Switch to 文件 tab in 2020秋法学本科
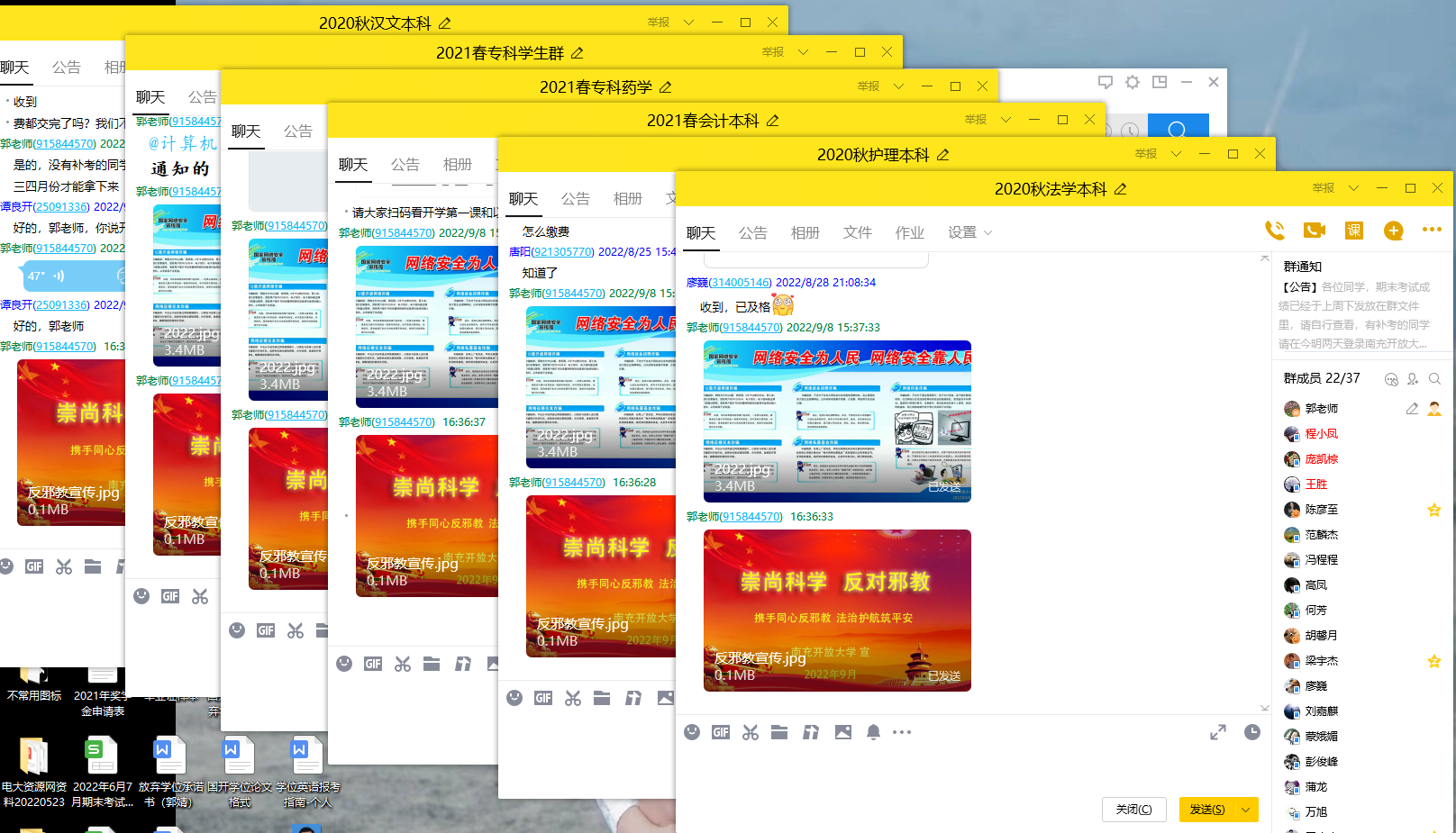 pos(857,232)
